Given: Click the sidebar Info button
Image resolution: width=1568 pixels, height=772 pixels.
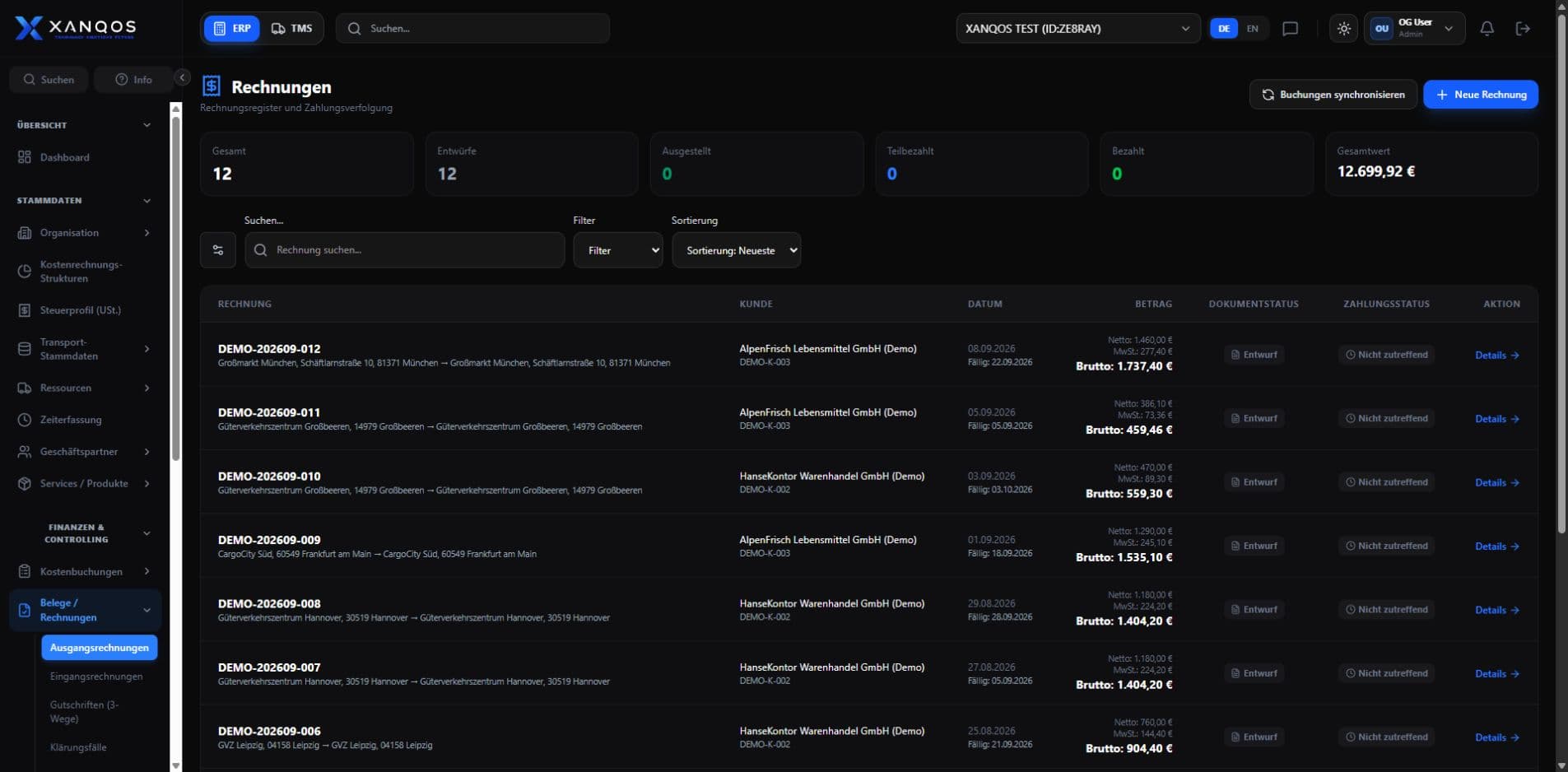Looking at the screenshot, I should 133,80.
